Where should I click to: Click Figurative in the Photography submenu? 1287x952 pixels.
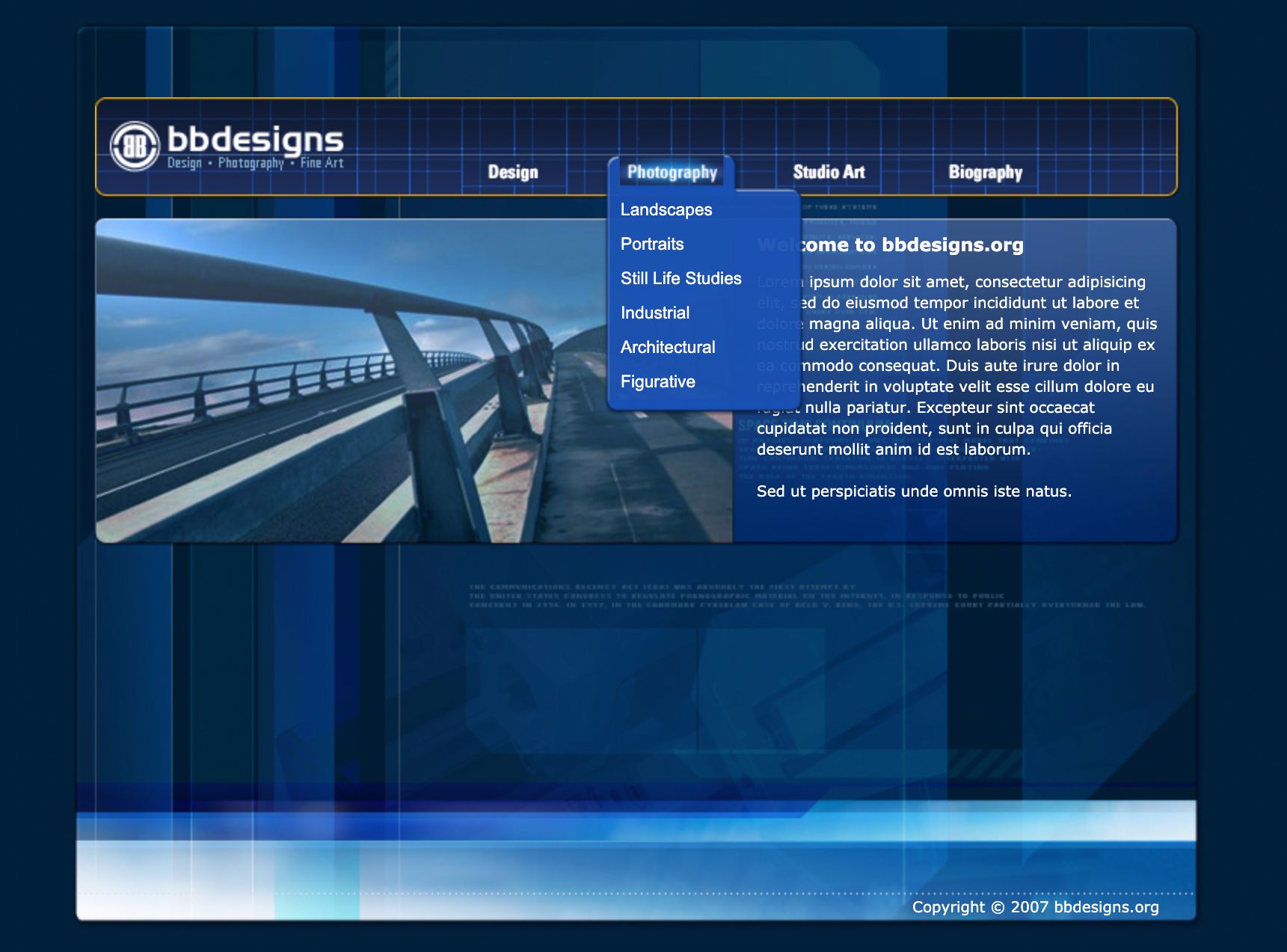click(658, 381)
